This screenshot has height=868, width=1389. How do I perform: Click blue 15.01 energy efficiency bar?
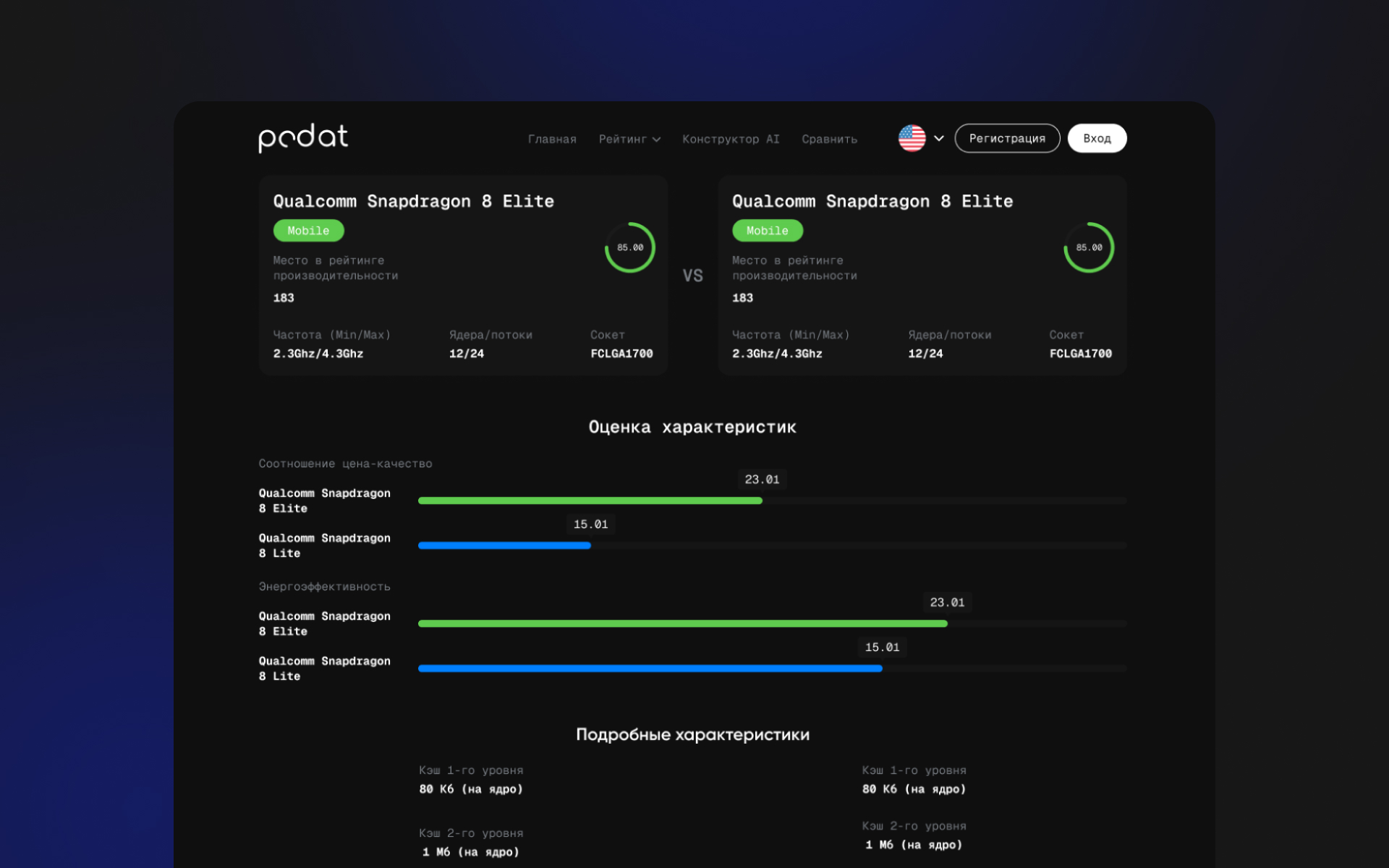pyautogui.click(x=650, y=668)
